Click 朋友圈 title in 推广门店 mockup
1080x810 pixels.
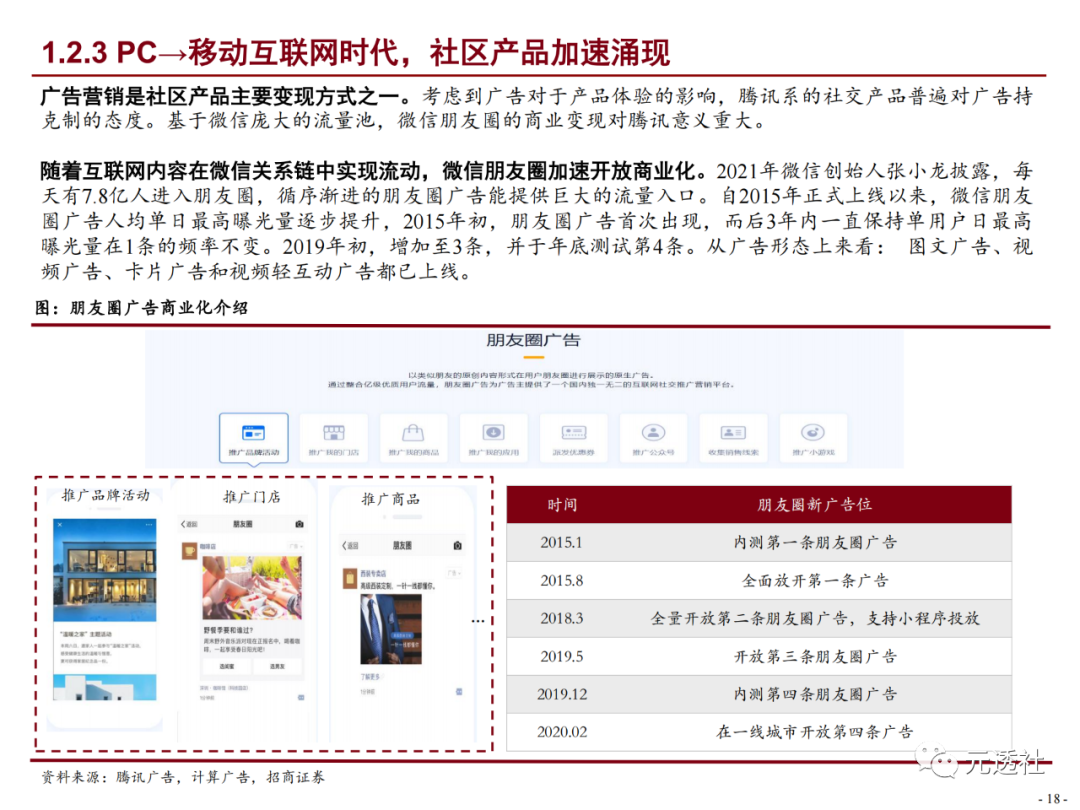click(242, 524)
